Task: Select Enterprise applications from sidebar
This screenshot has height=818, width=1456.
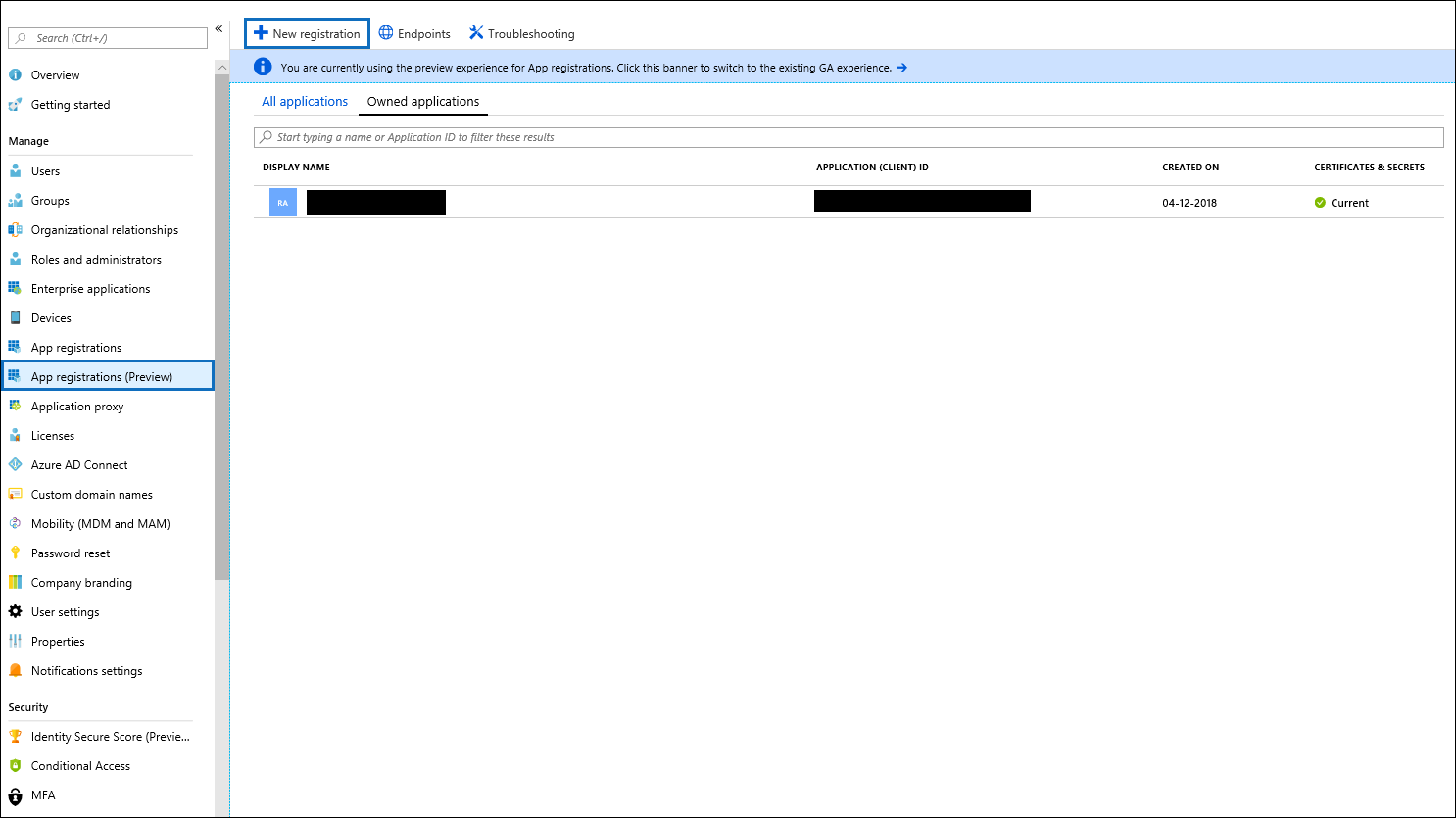Action: [90, 288]
